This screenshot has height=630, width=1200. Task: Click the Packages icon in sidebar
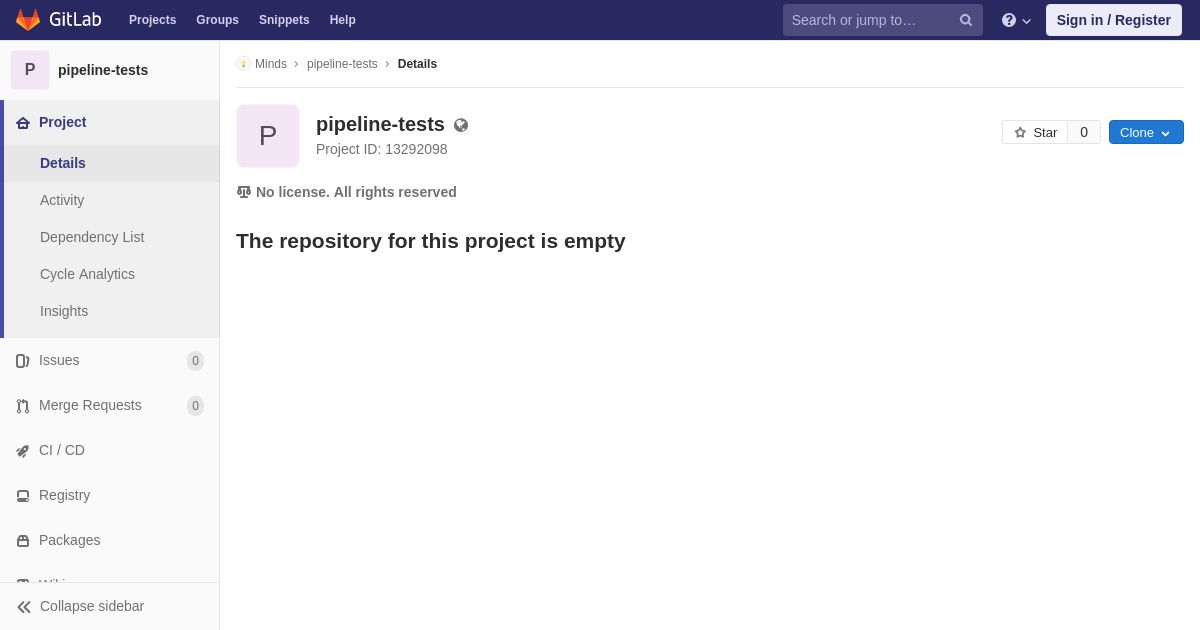23,541
